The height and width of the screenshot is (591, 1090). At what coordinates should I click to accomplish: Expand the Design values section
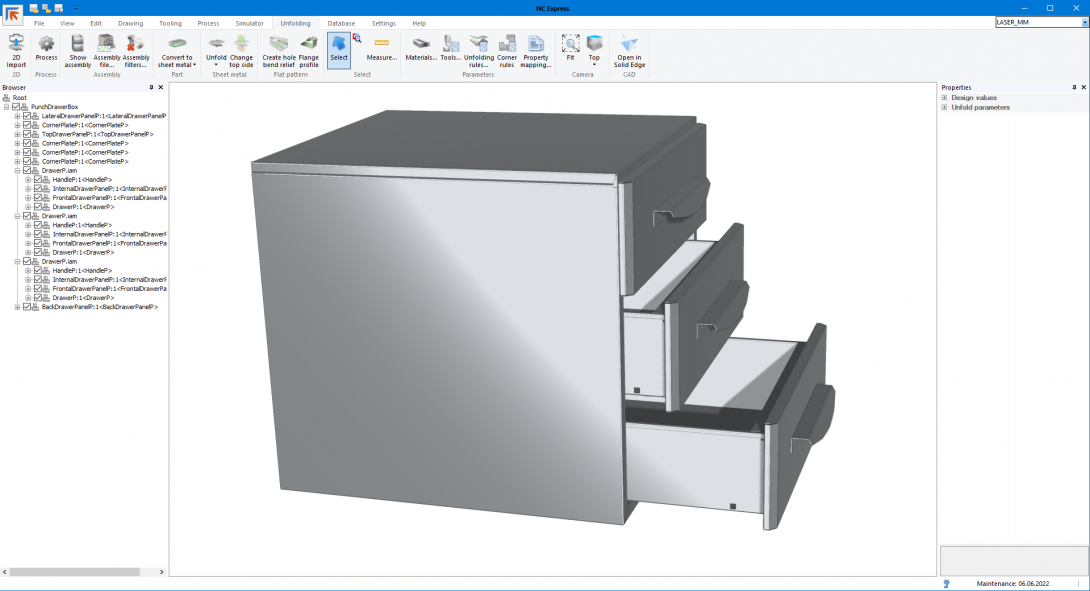pyautogui.click(x=944, y=98)
